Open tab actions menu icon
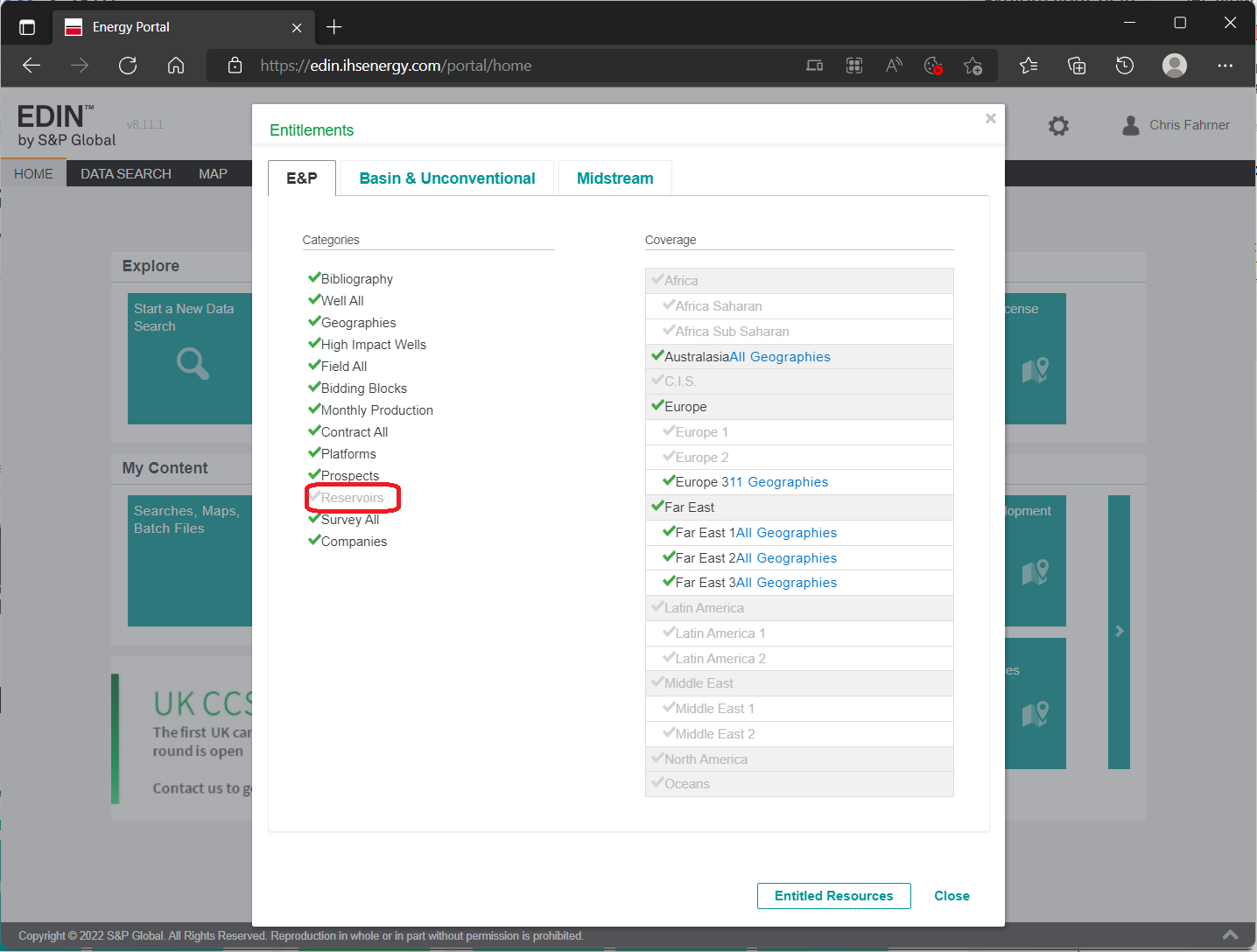The height and width of the screenshot is (952, 1257). coord(27,27)
